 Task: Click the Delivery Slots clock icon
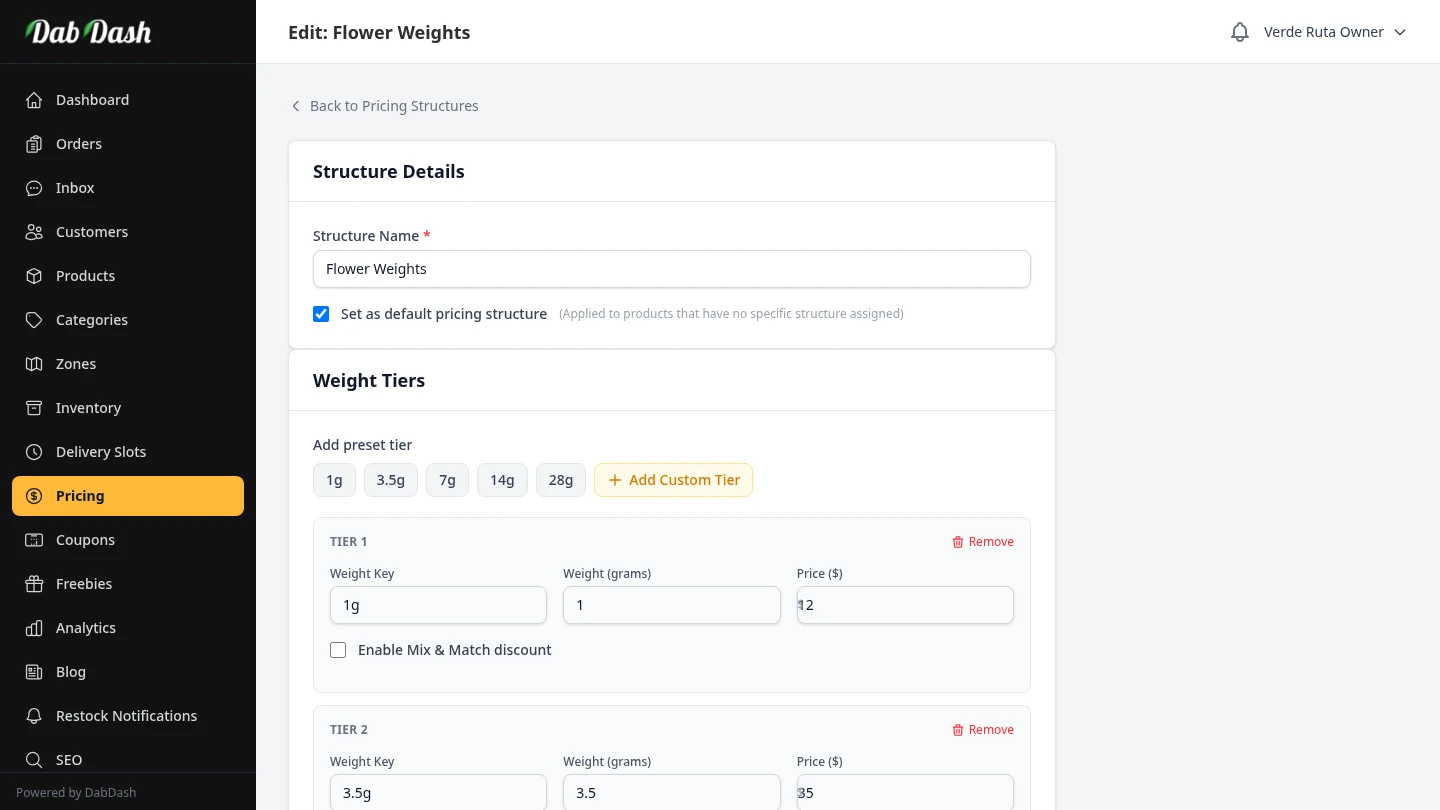pos(34,452)
